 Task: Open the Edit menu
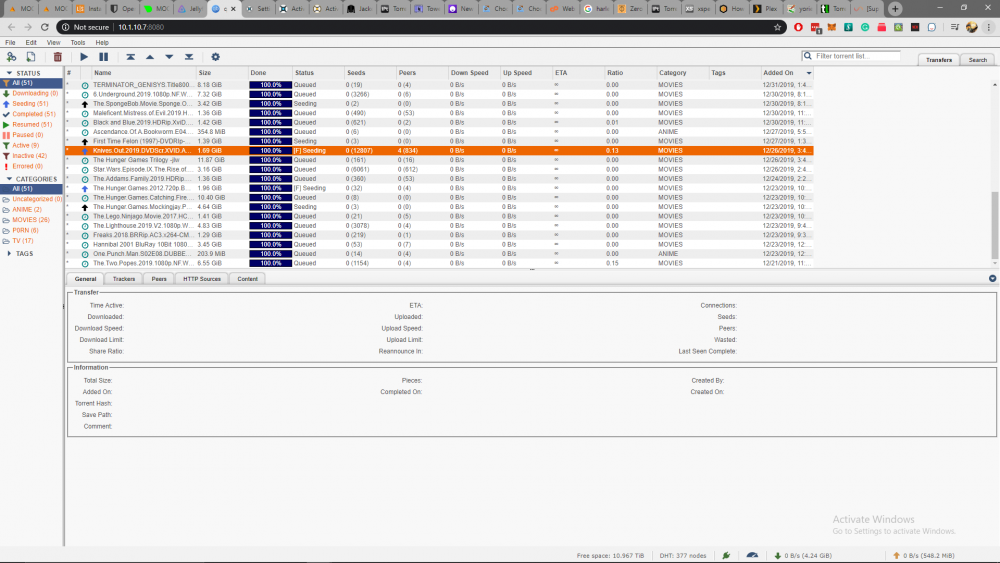pos(31,43)
